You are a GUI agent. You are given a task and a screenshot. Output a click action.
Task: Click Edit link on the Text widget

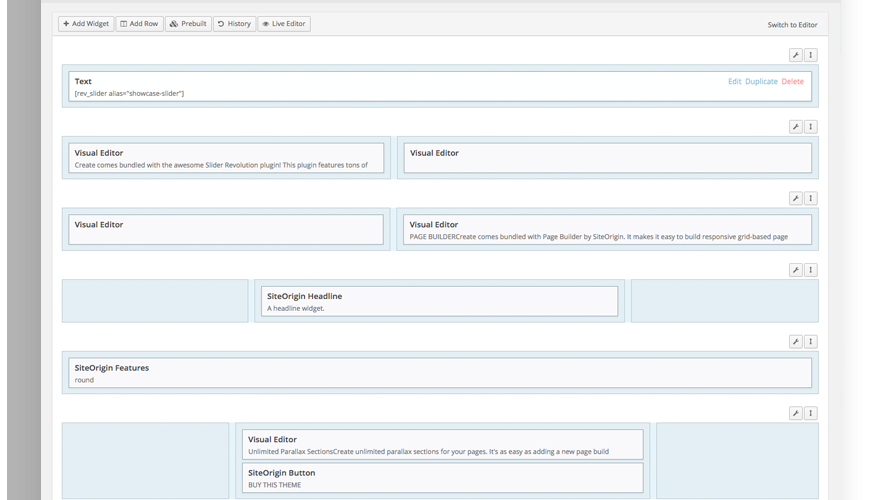click(x=734, y=81)
